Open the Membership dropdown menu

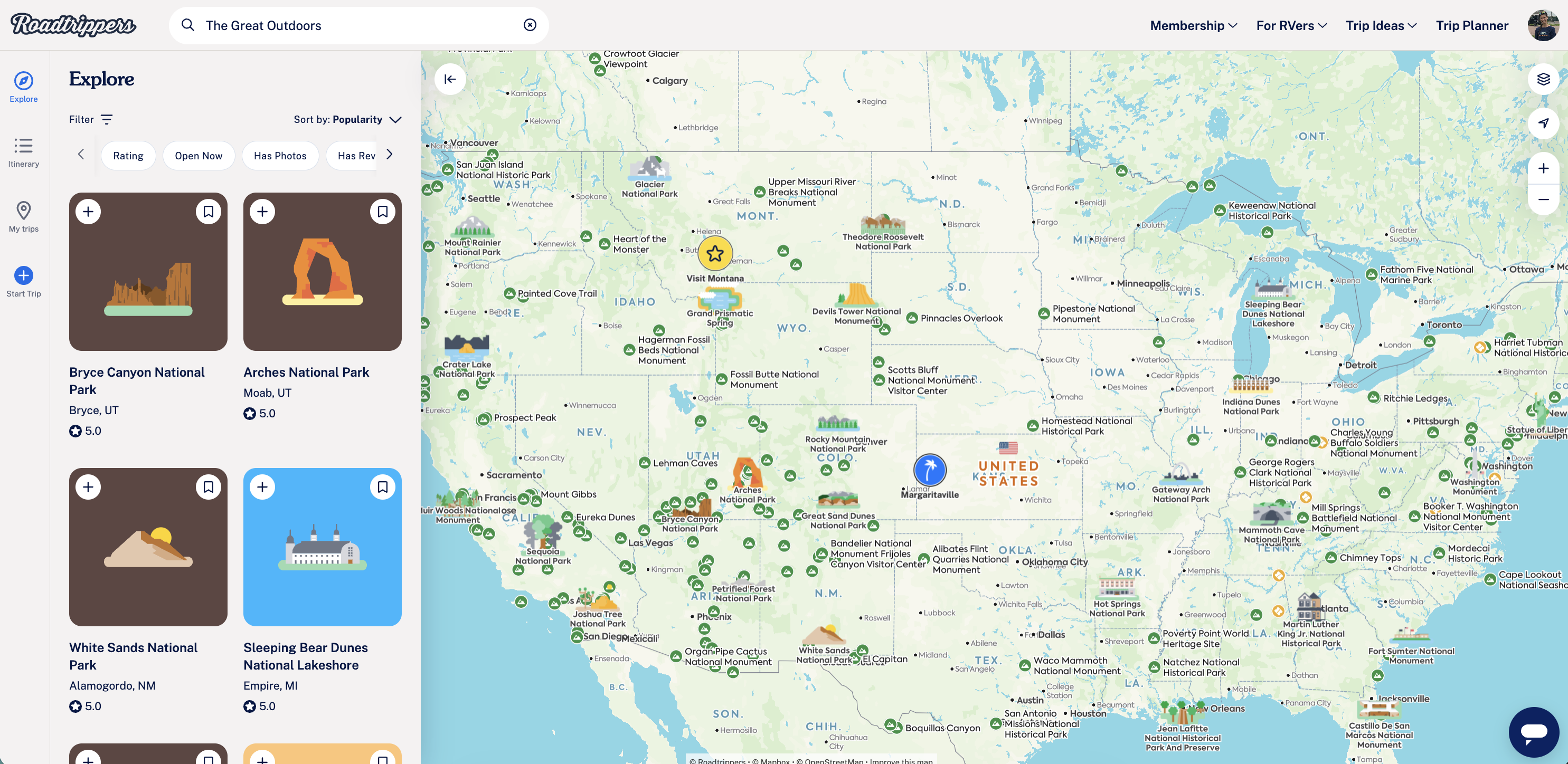1193,25
